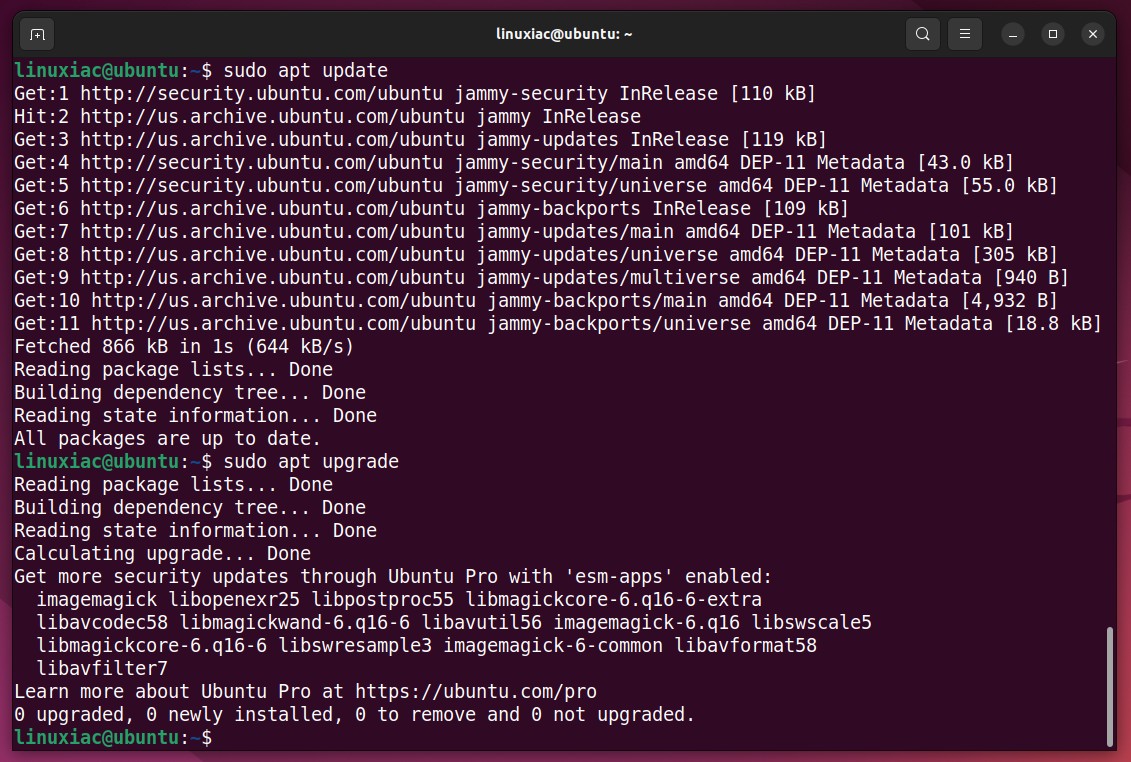Screen dimensions: 1131x762
Task: Click the final empty prompt line
Action: pos(113,737)
